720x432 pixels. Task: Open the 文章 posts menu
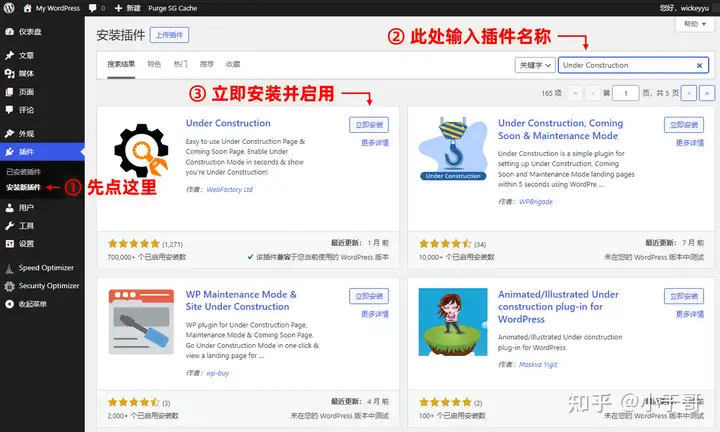click(42, 56)
